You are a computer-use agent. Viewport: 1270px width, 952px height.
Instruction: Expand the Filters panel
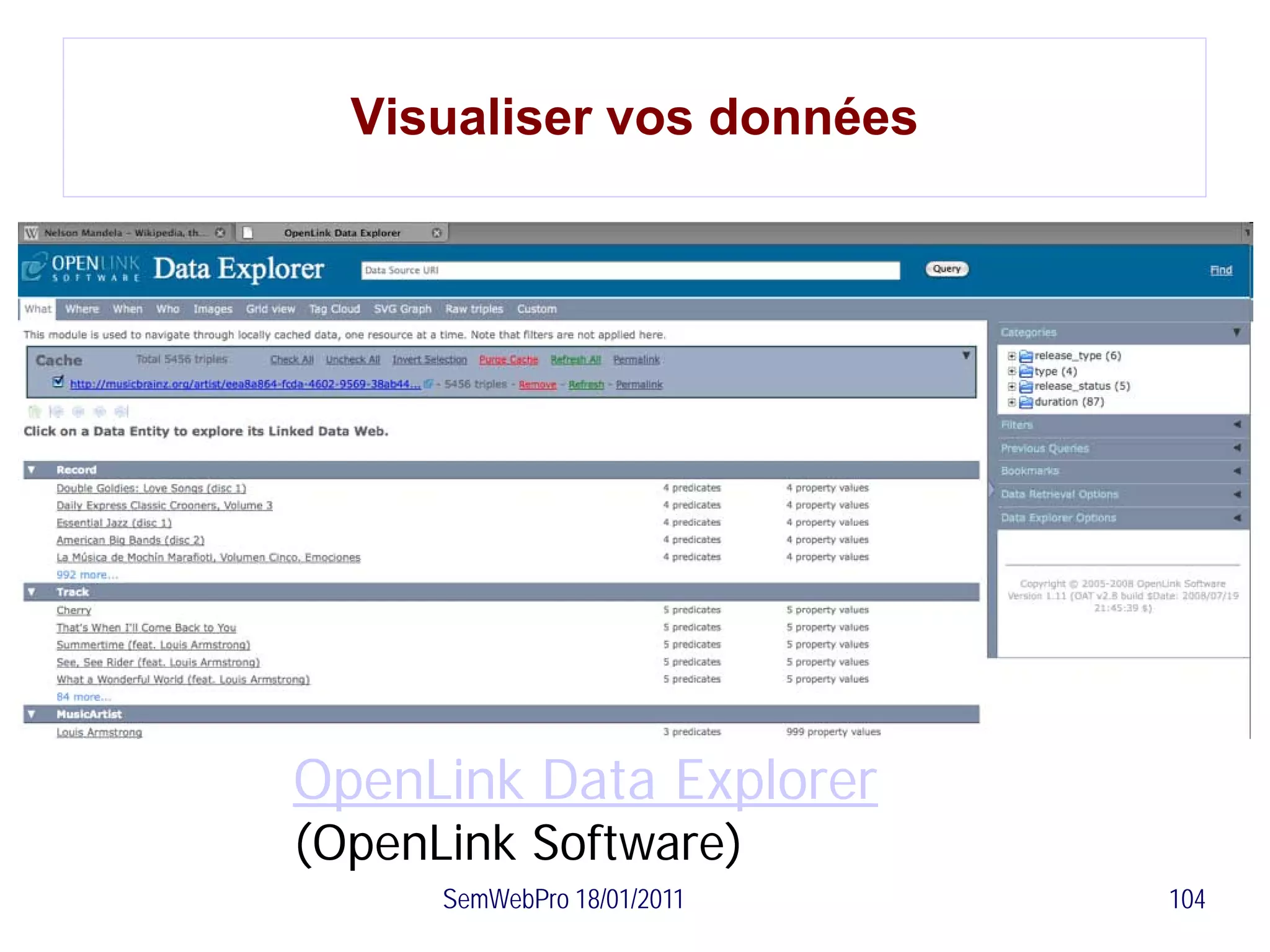coord(1237,425)
